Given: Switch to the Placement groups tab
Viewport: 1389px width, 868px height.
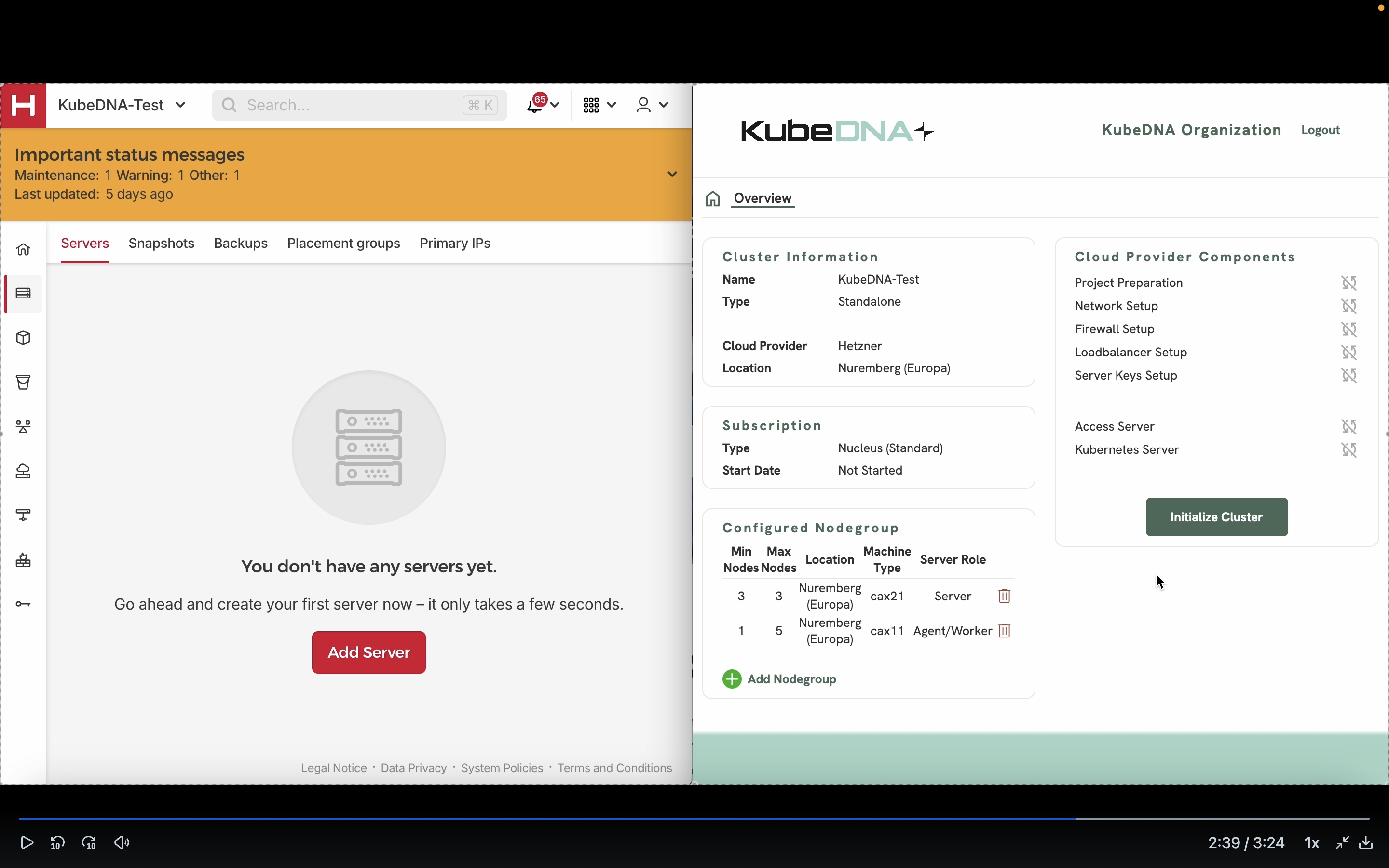Looking at the screenshot, I should 343,244.
